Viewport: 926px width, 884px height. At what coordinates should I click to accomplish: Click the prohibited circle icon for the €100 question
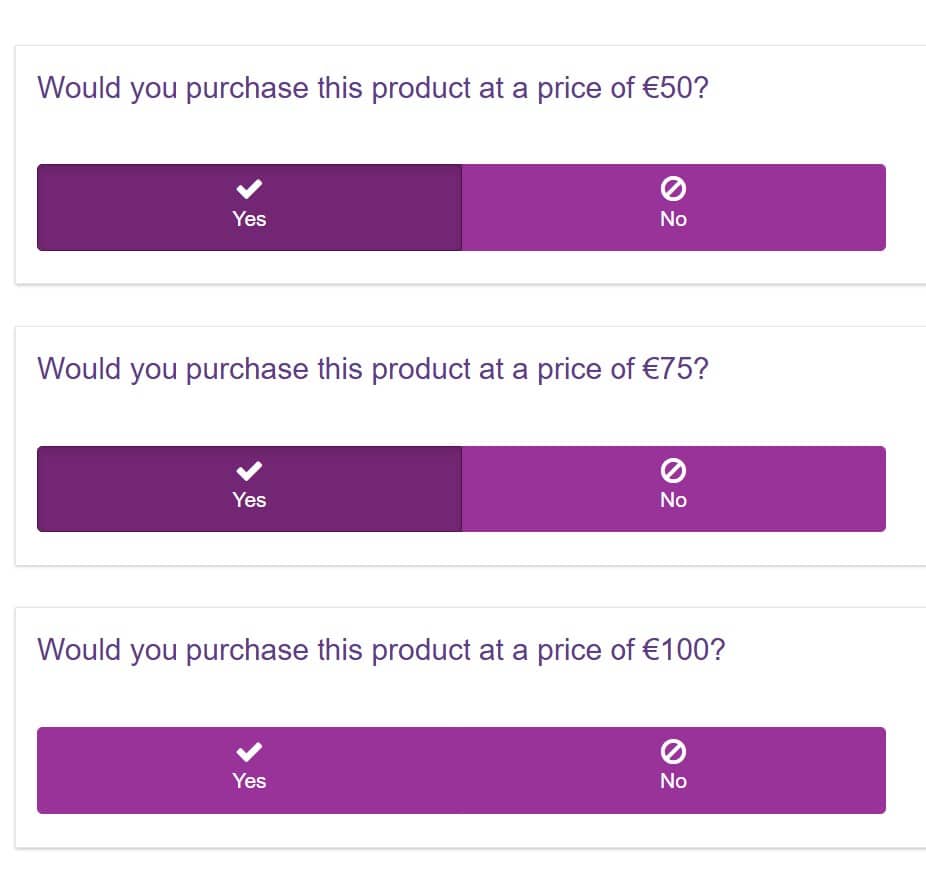(673, 750)
